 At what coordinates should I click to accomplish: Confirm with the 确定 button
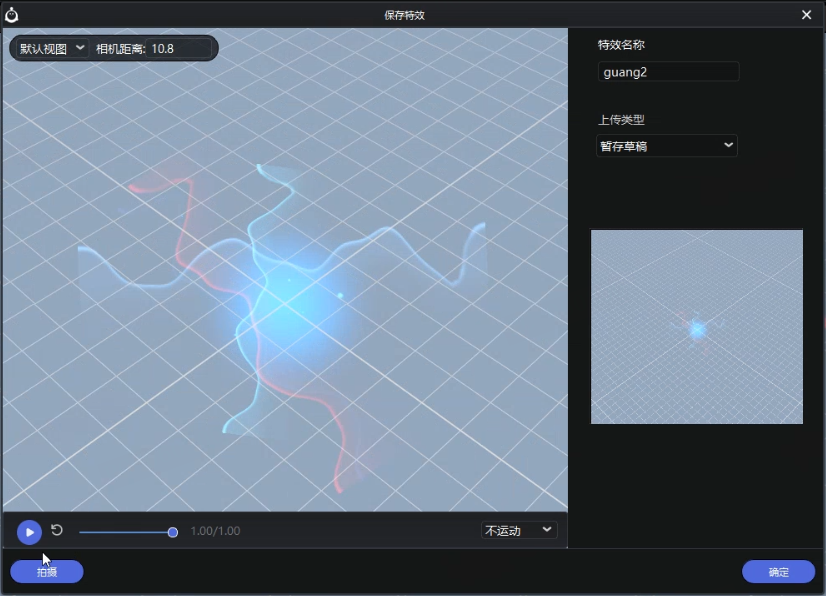click(778, 572)
